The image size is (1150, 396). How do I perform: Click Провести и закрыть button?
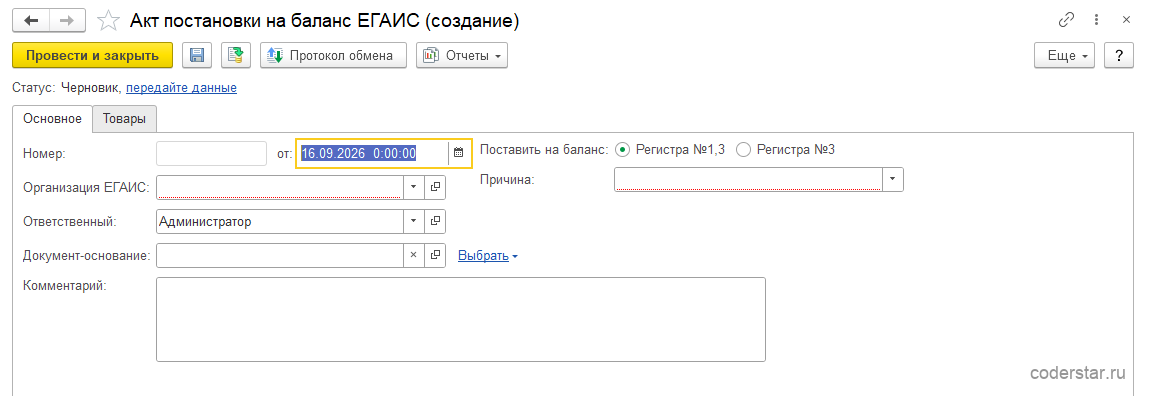tap(92, 55)
